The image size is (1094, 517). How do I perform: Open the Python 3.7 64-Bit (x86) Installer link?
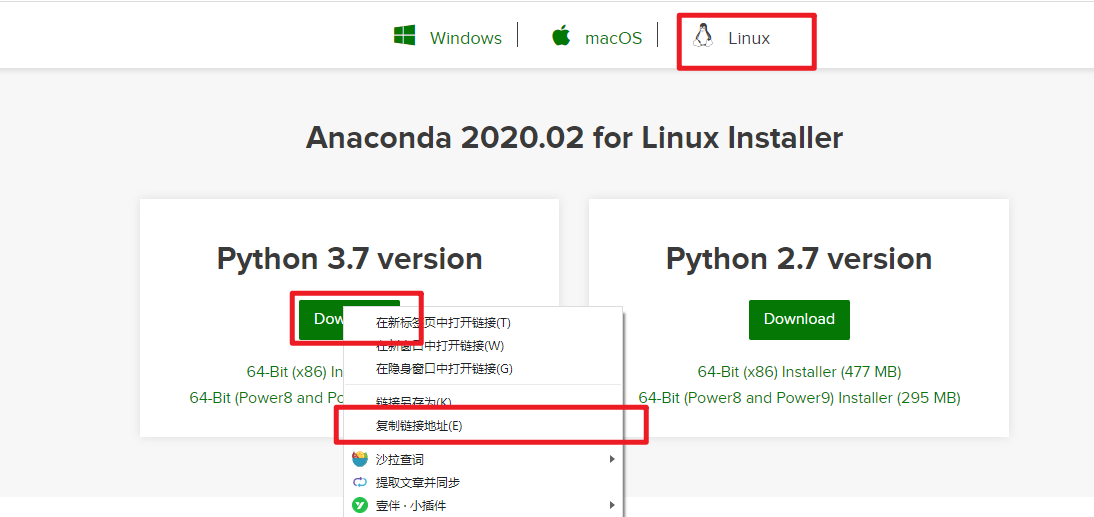click(295, 372)
